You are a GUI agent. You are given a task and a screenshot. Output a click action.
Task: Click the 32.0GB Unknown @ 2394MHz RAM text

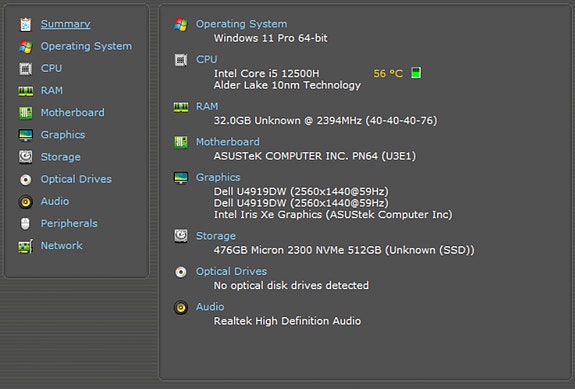(326, 121)
